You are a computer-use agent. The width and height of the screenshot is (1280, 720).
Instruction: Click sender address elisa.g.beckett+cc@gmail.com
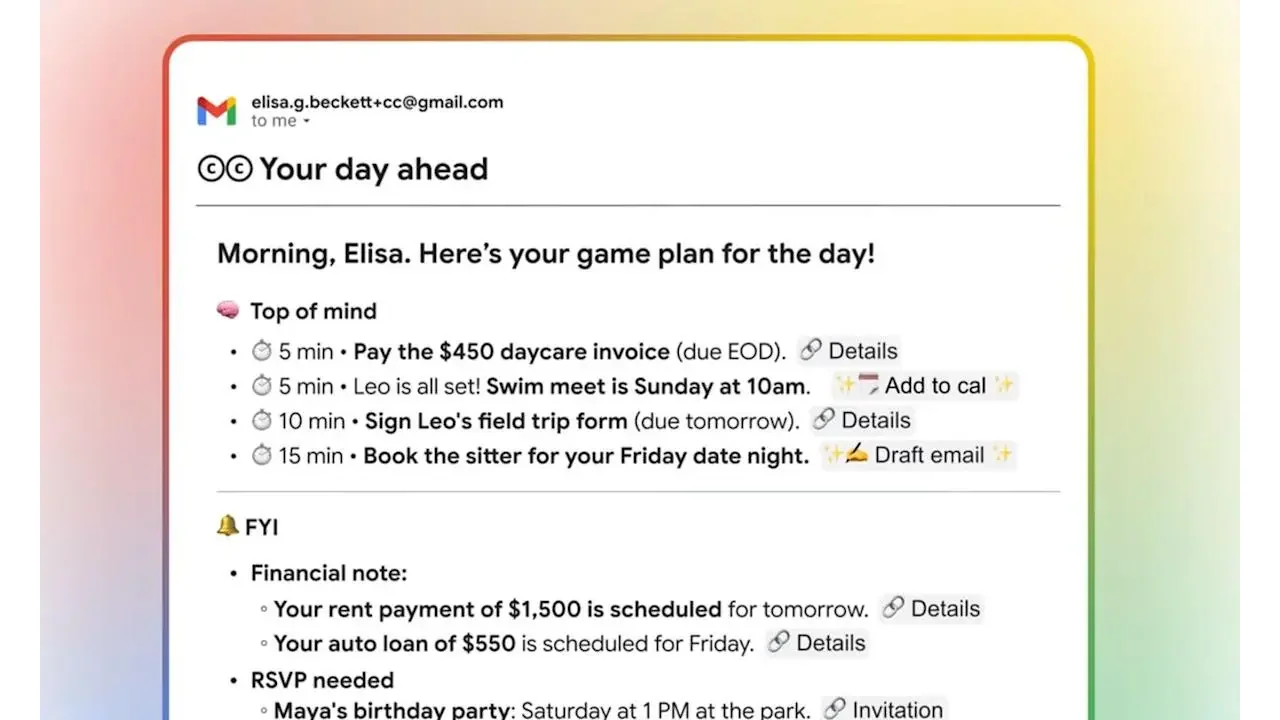377,101
